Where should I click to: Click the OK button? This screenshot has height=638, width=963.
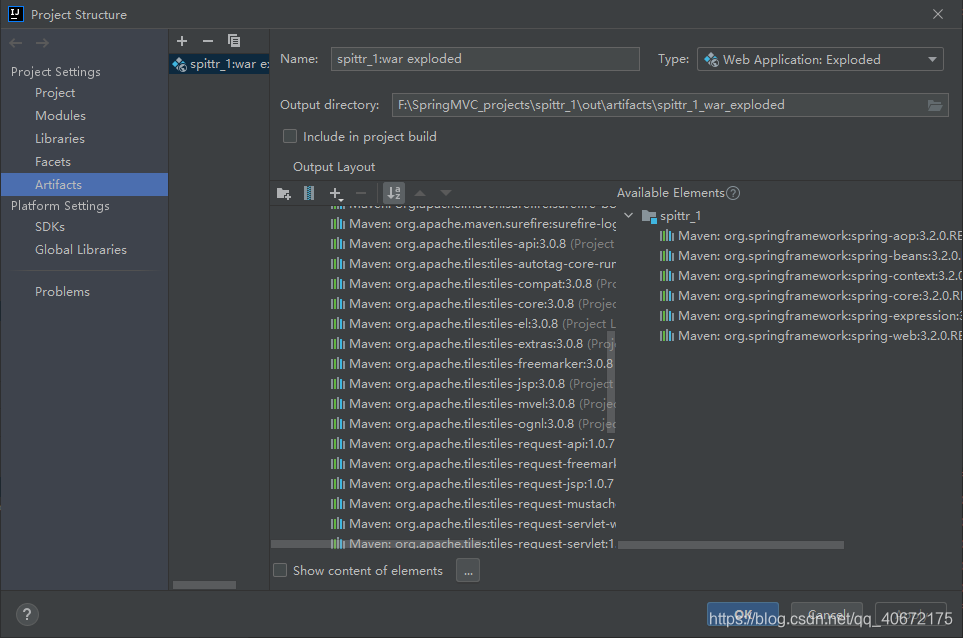[x=743, y=615]
